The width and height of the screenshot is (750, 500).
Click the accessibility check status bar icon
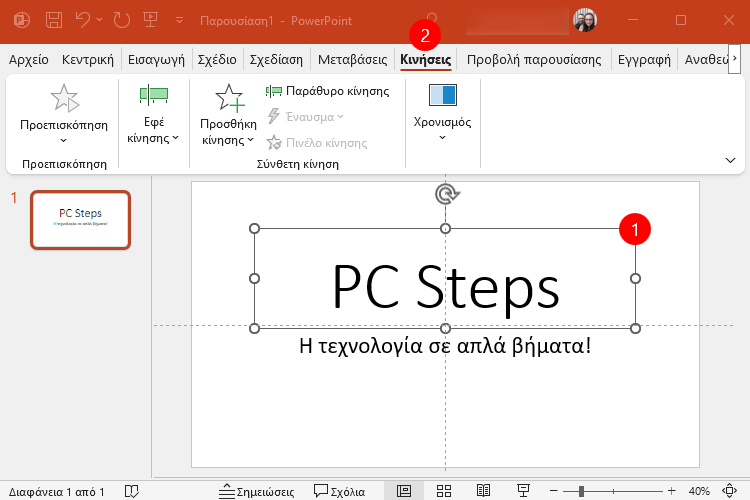click(132, 491)
